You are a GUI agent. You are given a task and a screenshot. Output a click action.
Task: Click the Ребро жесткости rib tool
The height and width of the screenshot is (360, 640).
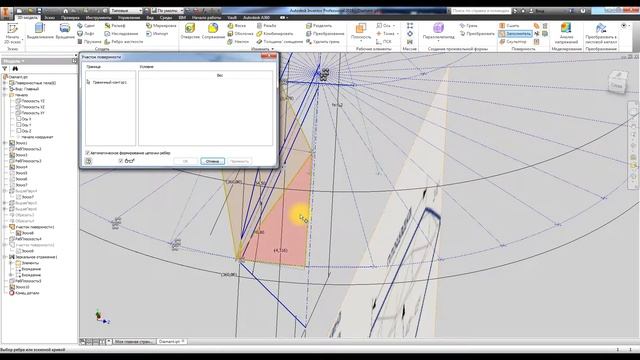point(124,42)
